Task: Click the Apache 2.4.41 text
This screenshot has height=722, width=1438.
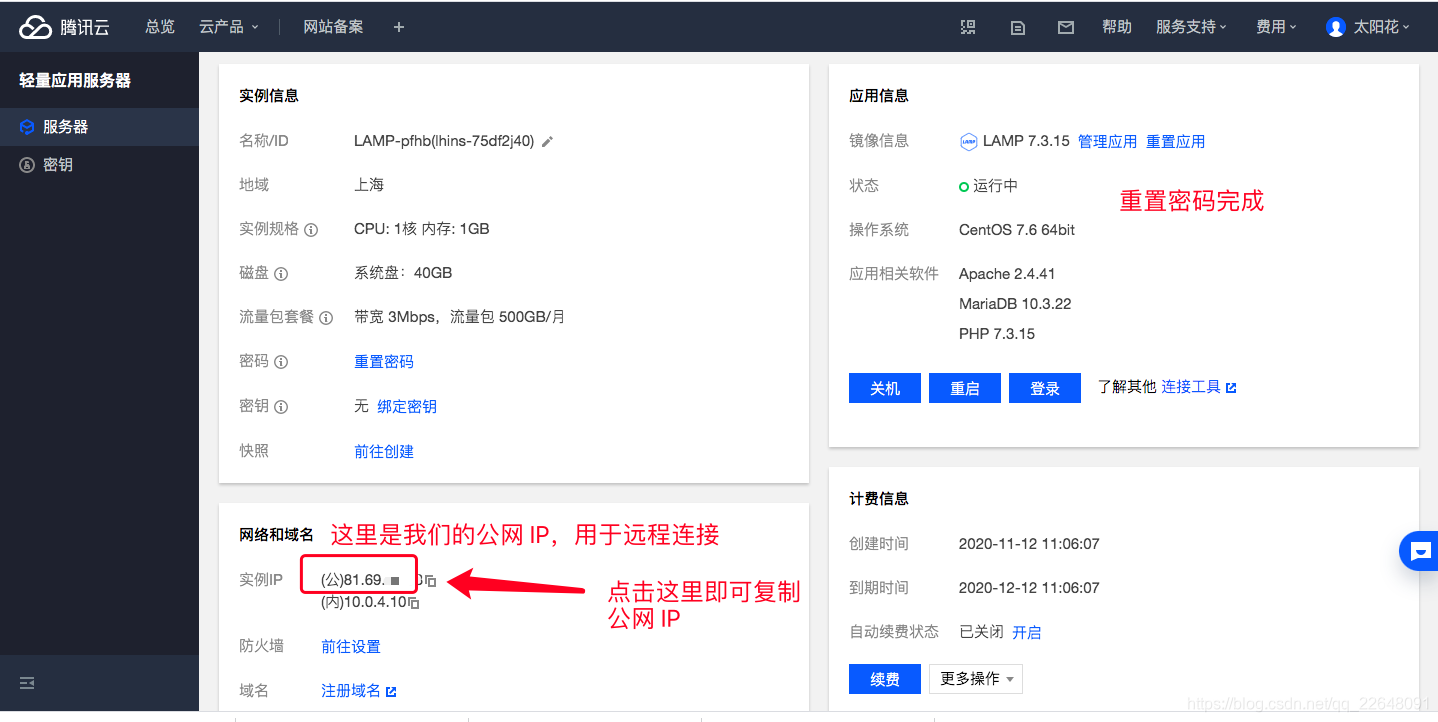Action: [1007, 274]
